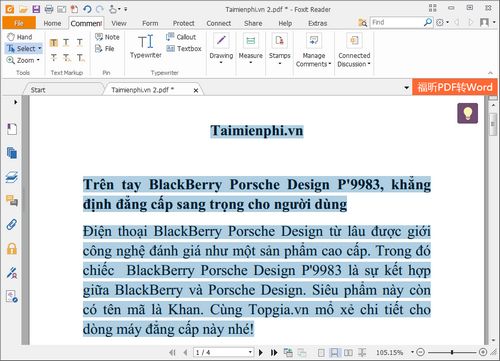Click the Save floppy disk icon

tap(36, 9)
